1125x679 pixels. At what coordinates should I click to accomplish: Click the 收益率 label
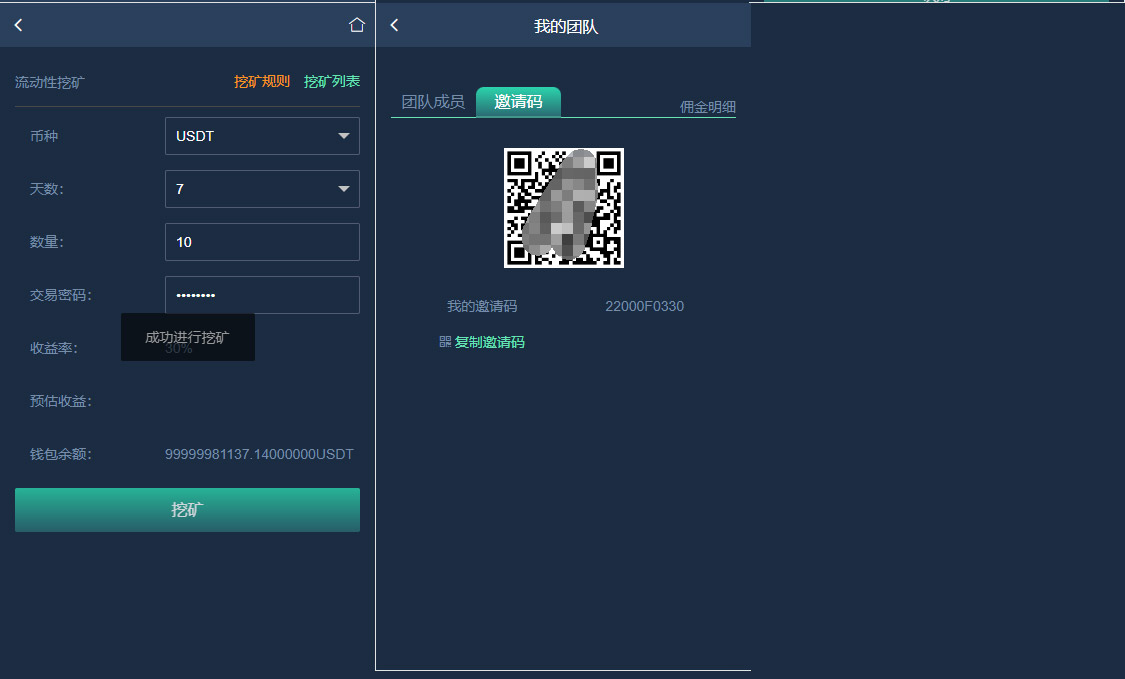coord(54,348)
